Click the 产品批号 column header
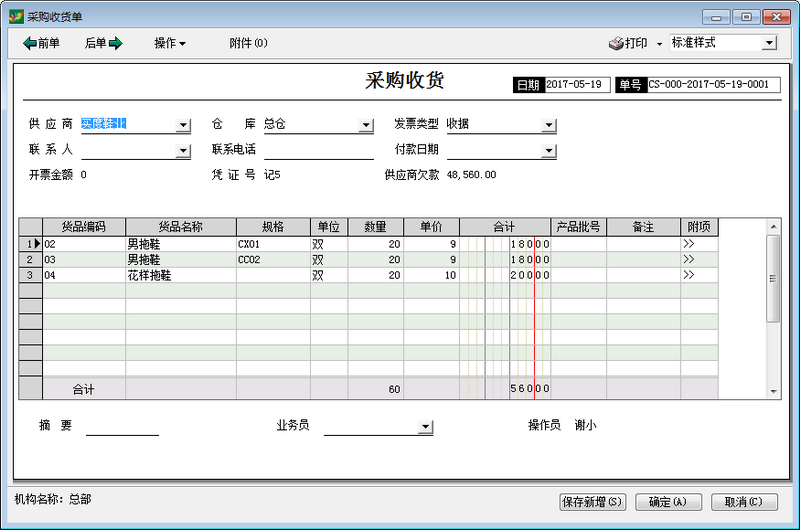This screenshot has width=800, height=530. click(x=579, y=227)
